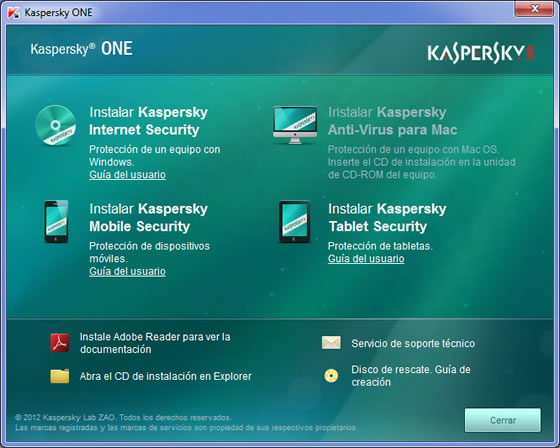The height and width of the screenshot is (448, 560).
Task: Click the smartphone icon for Mobile Security
Action: [x=56, y=221]
